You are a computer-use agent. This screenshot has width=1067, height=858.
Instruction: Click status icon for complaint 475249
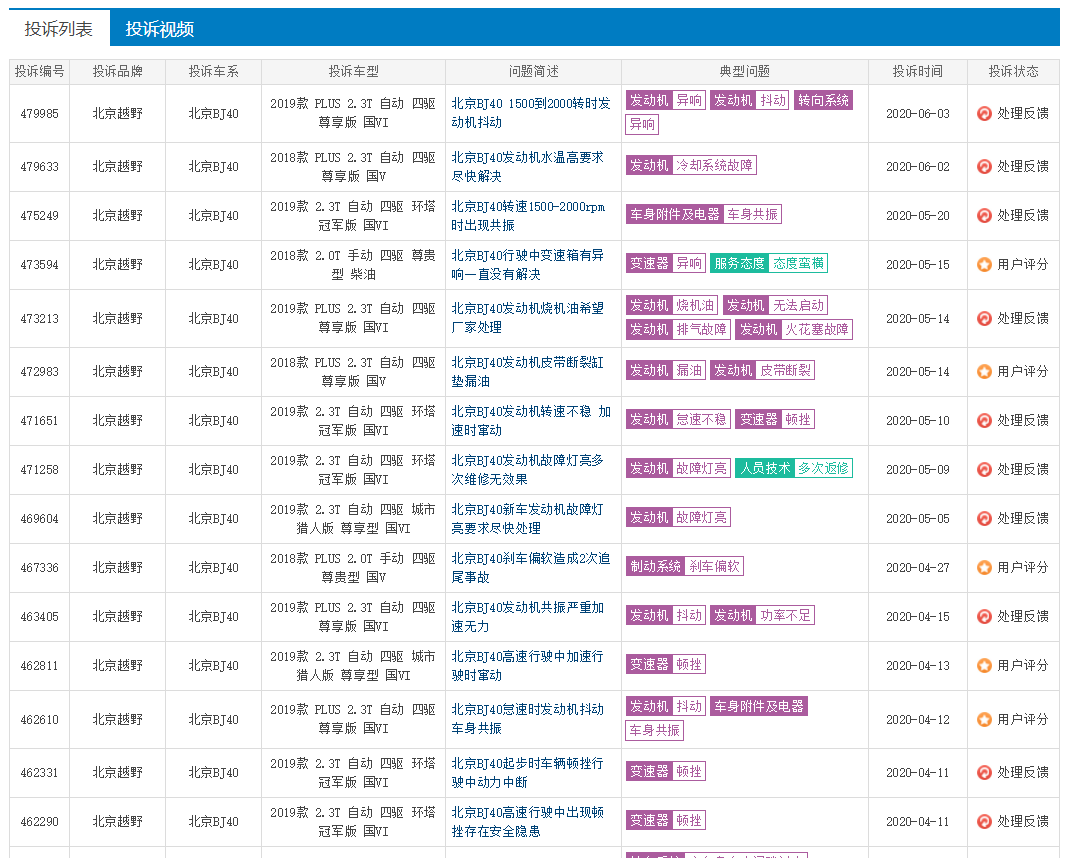tap(984, 216)
